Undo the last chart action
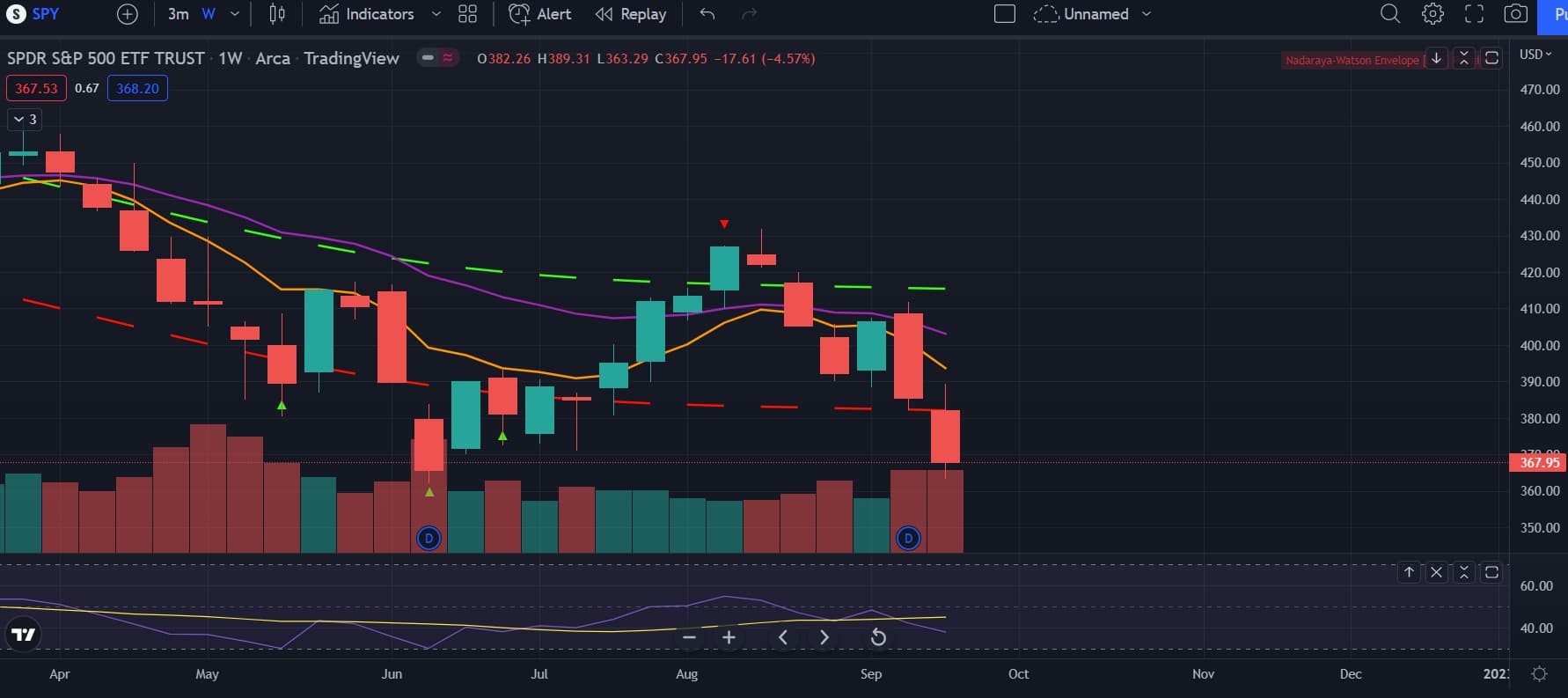 [x=707, y=14]
